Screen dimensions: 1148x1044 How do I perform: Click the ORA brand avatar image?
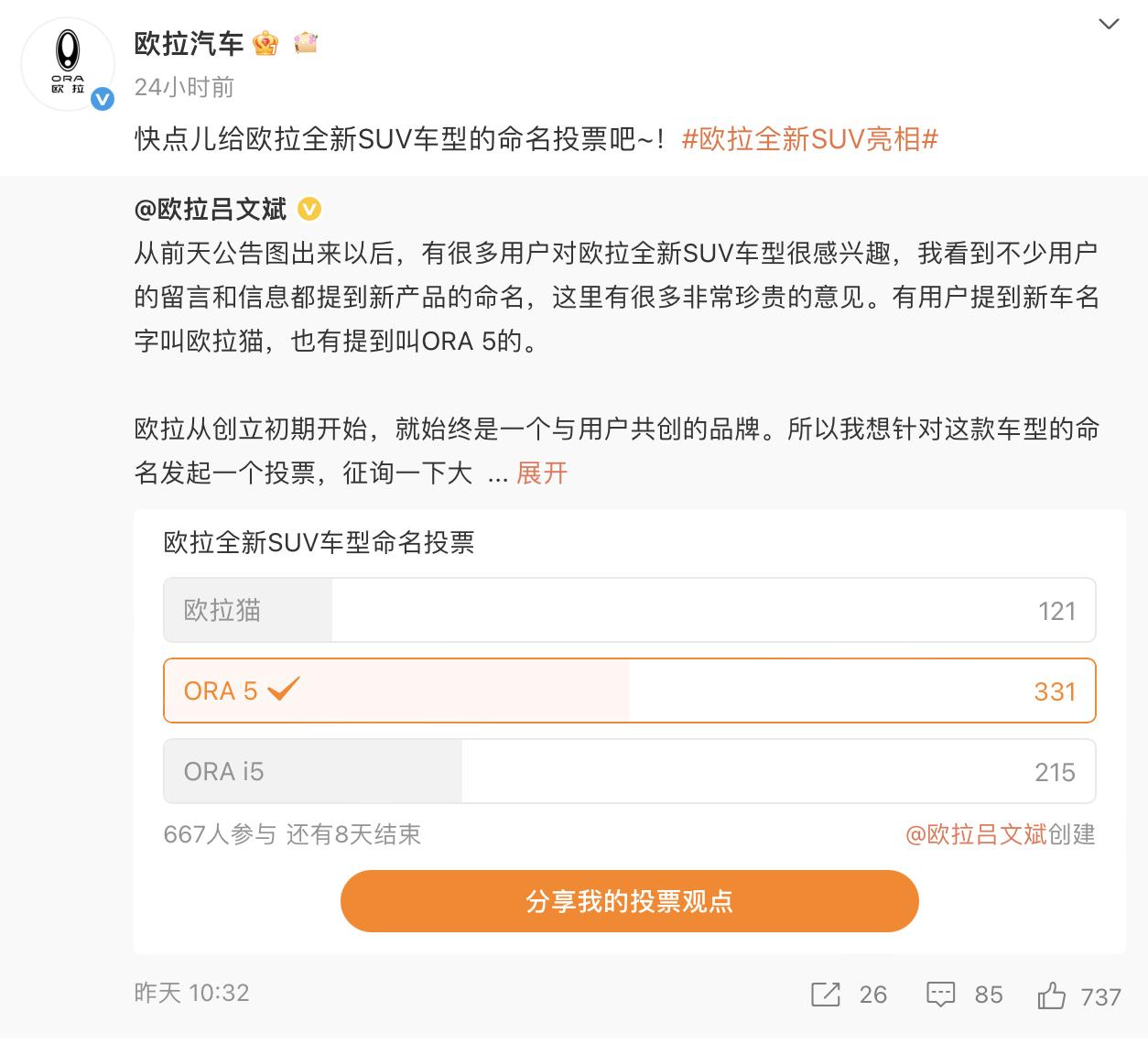pos(67,62)
